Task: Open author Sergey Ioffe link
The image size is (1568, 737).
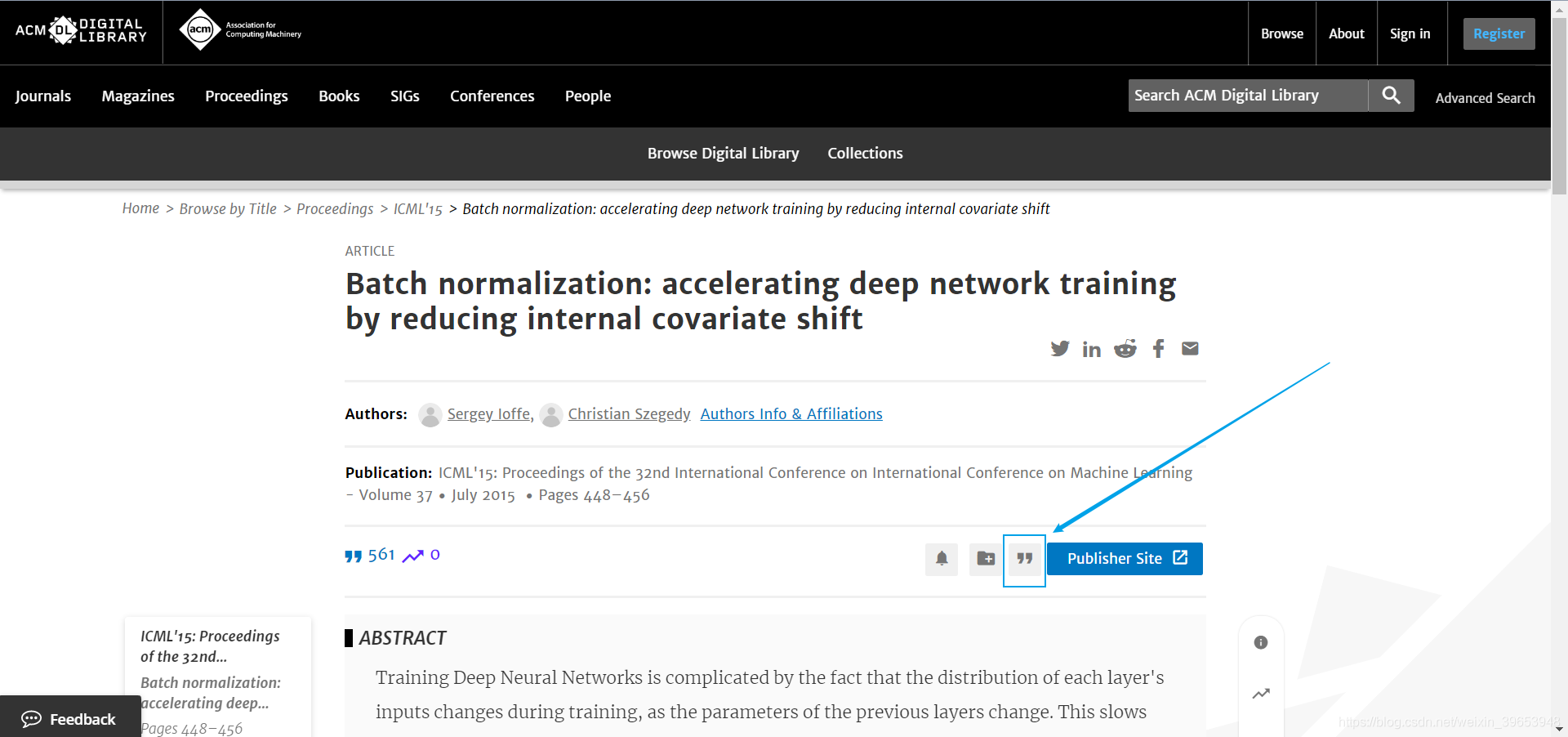Action: 490,414
